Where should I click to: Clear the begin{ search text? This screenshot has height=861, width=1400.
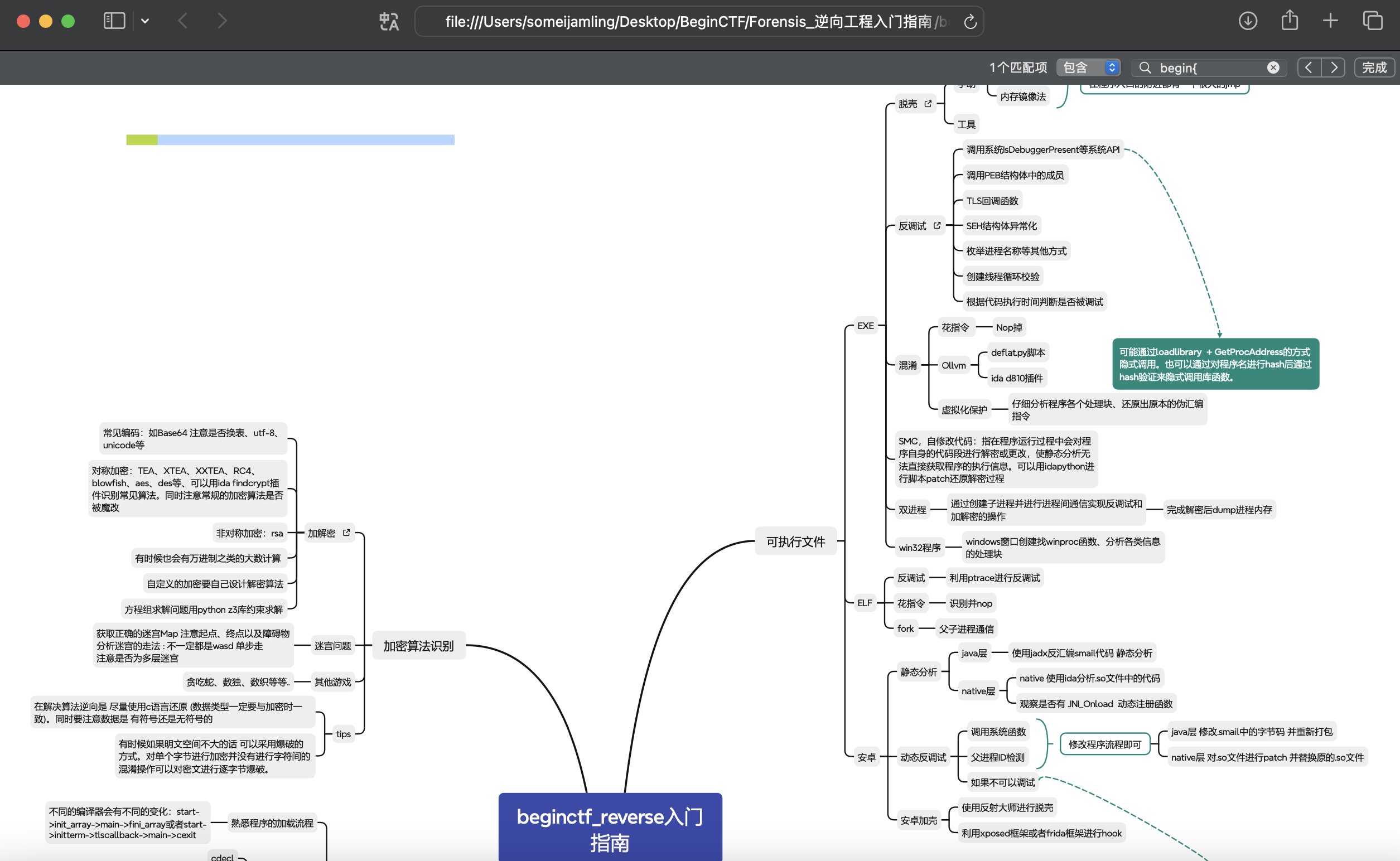1273,68
